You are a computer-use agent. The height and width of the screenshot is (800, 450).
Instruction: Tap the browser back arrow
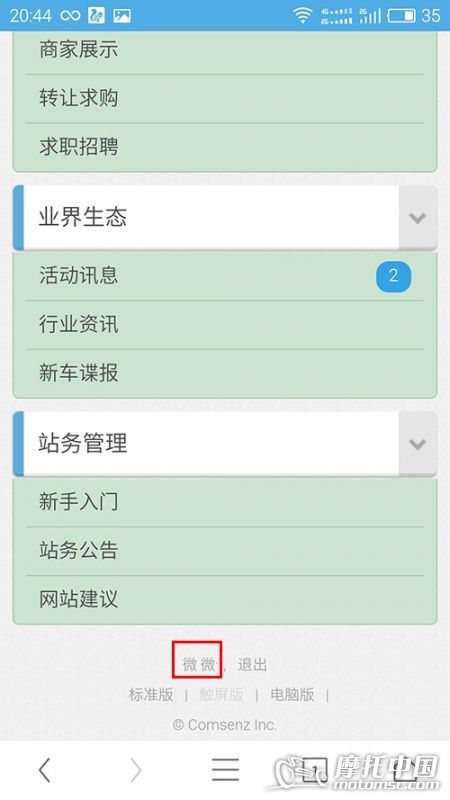click(x=45, y=770)
